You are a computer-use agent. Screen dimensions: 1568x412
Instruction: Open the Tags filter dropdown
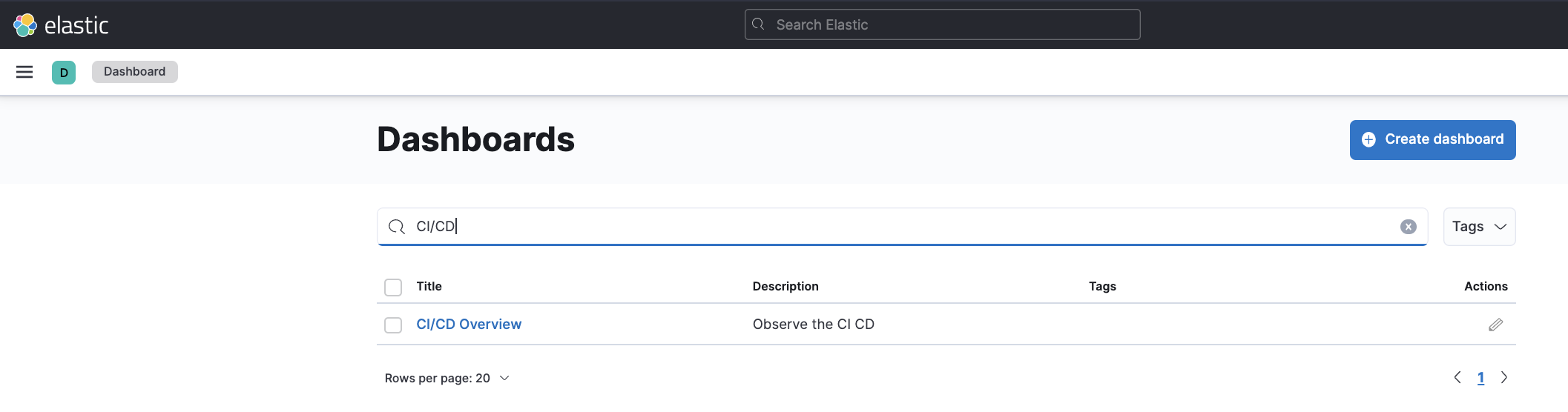point(1479,227)
